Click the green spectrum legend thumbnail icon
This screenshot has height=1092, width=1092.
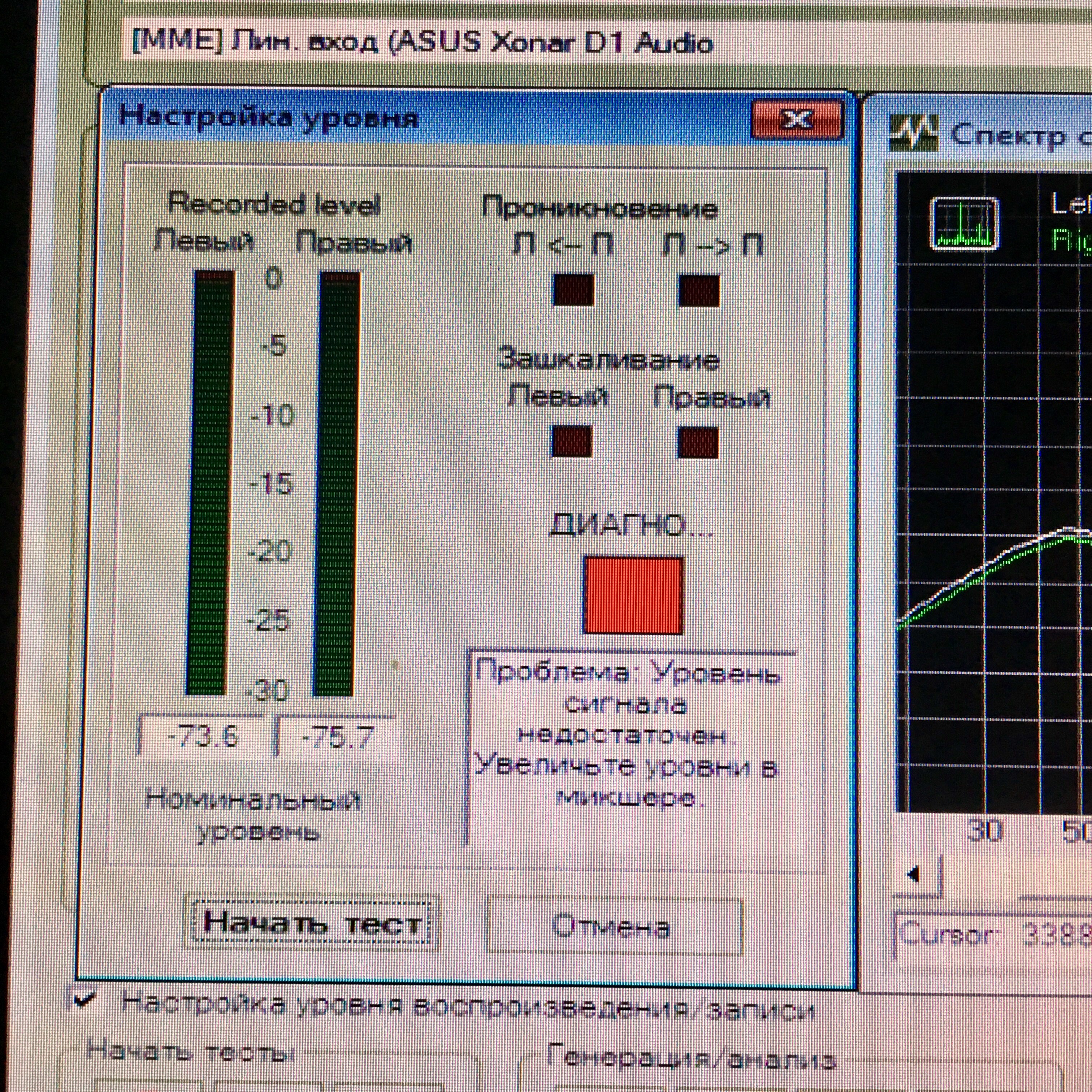coord(964,224)
